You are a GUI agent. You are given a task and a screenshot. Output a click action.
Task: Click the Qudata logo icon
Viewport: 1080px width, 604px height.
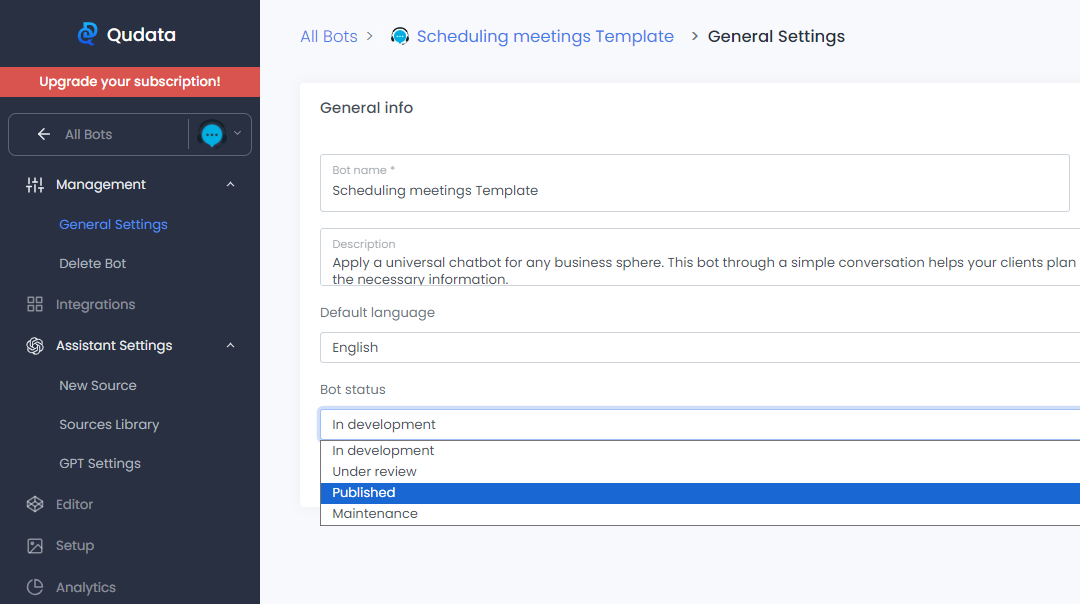coord(88,34)
